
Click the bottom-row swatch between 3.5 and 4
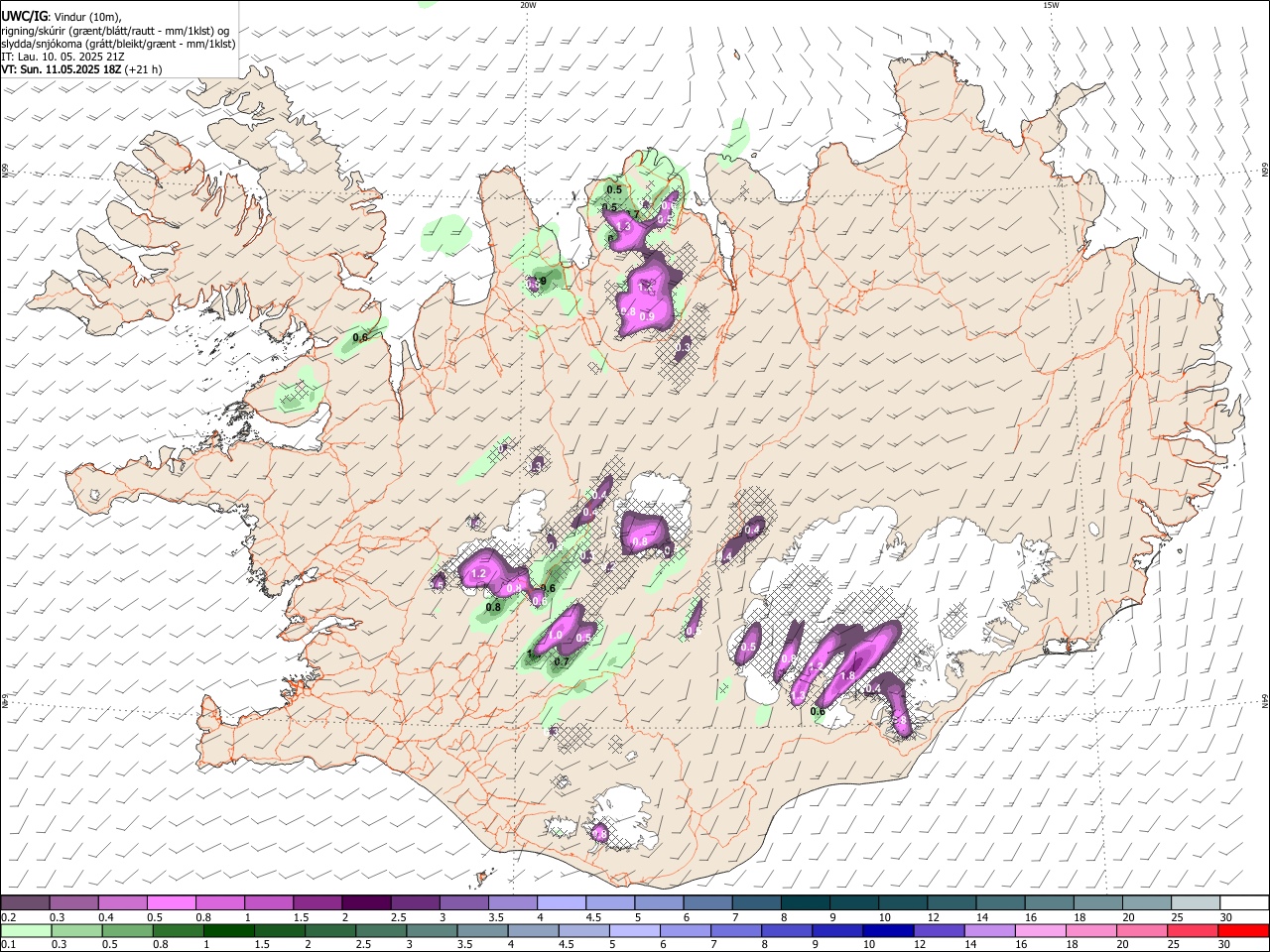click(481, 931)
